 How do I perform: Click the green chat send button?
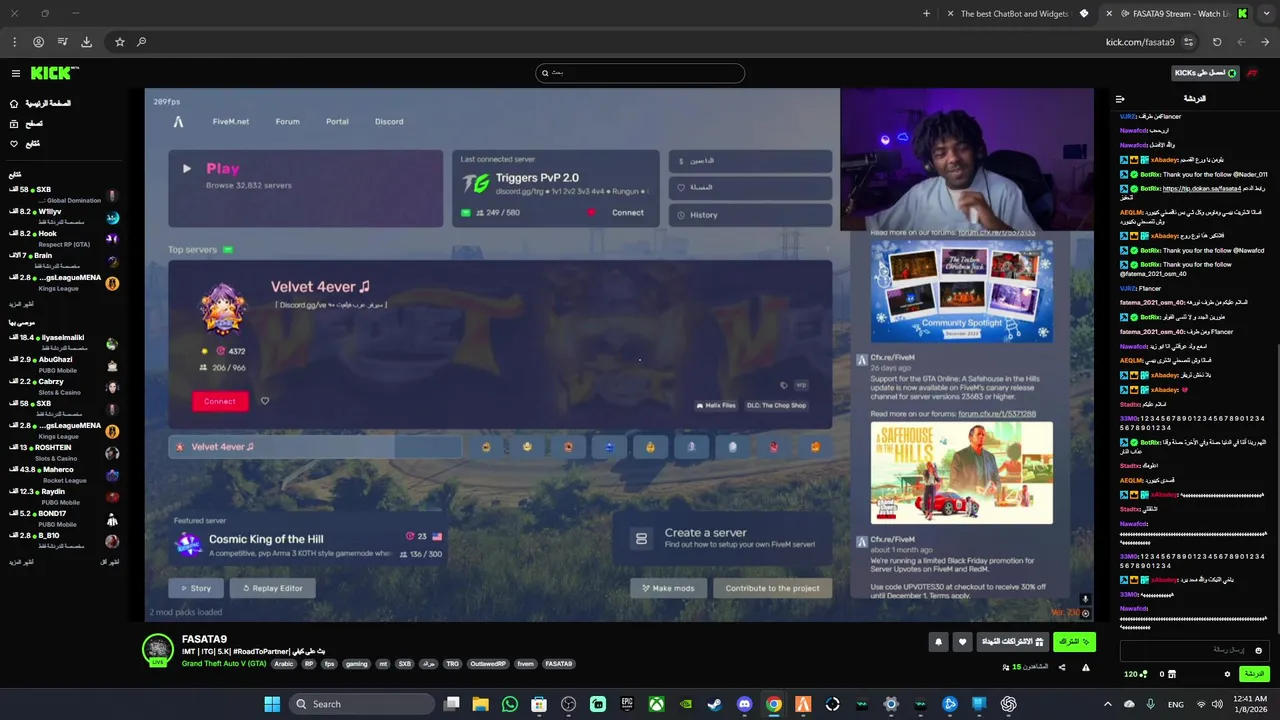(1254, 674)
